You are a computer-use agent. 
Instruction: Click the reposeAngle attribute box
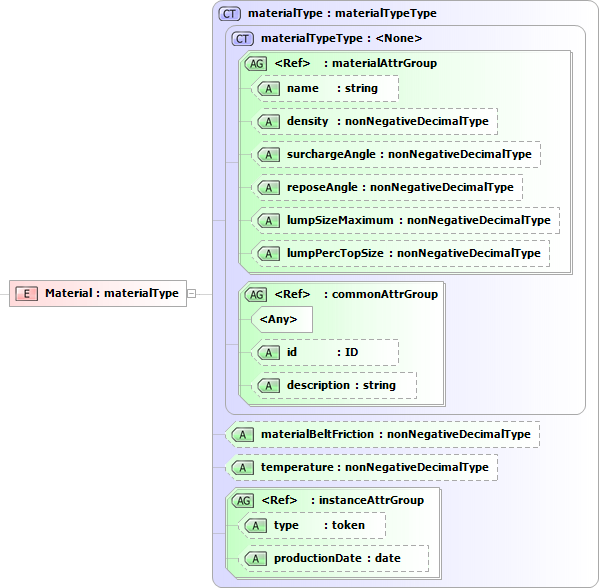point(387,187)
